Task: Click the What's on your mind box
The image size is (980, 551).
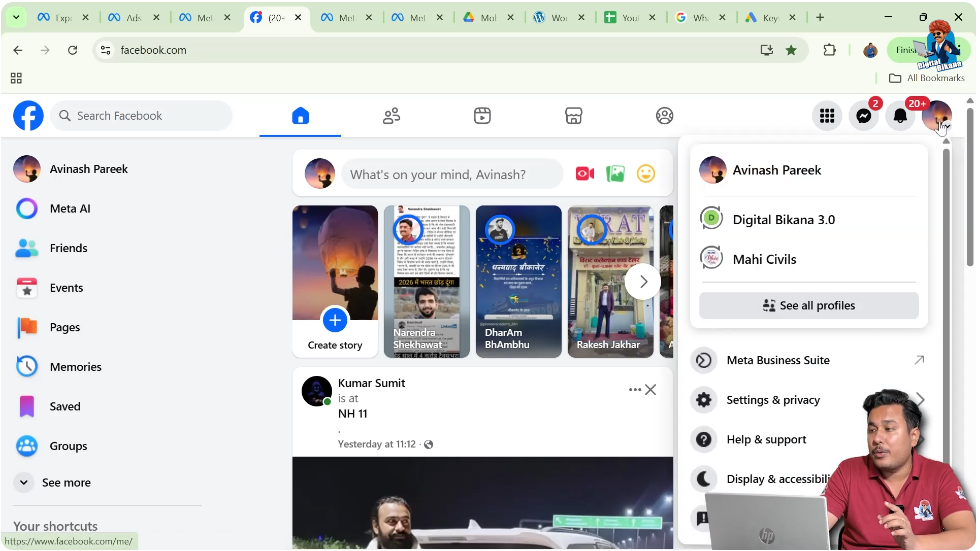Action: tap(451, 174)
